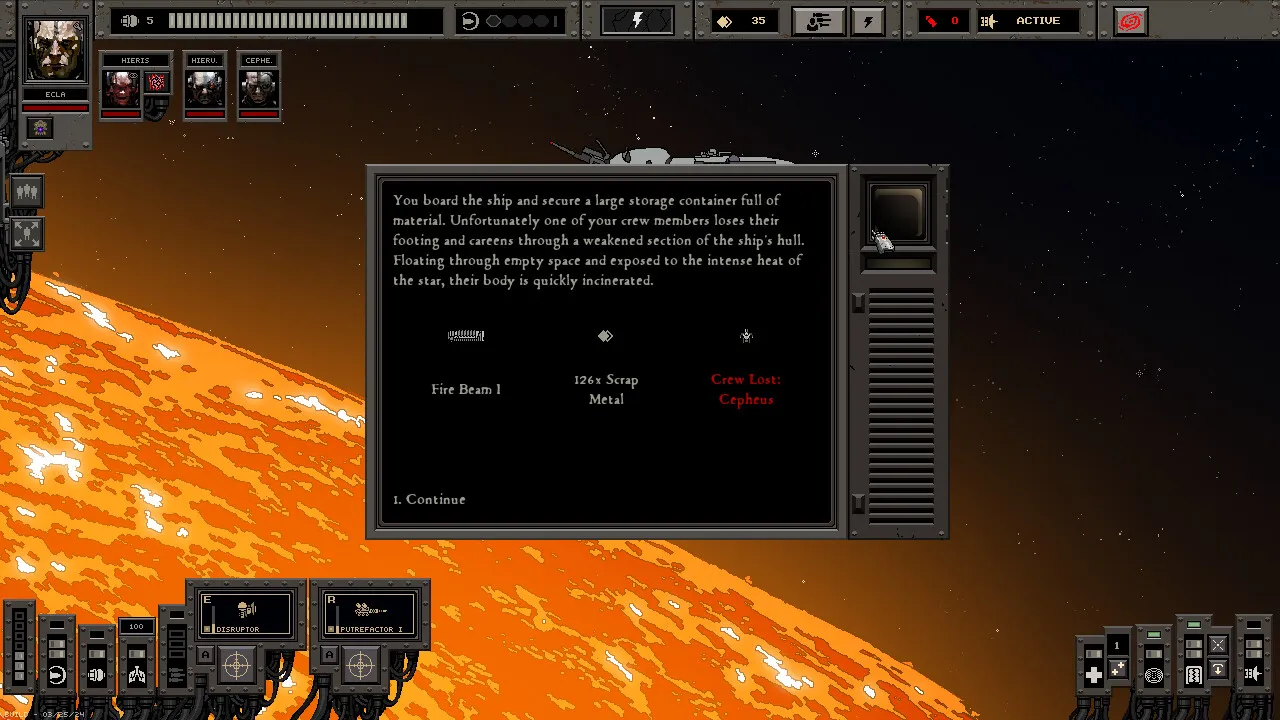Toggle autofire on the Disruptor with the A button
The image size is (1280, 720).
tap(205, 654)
